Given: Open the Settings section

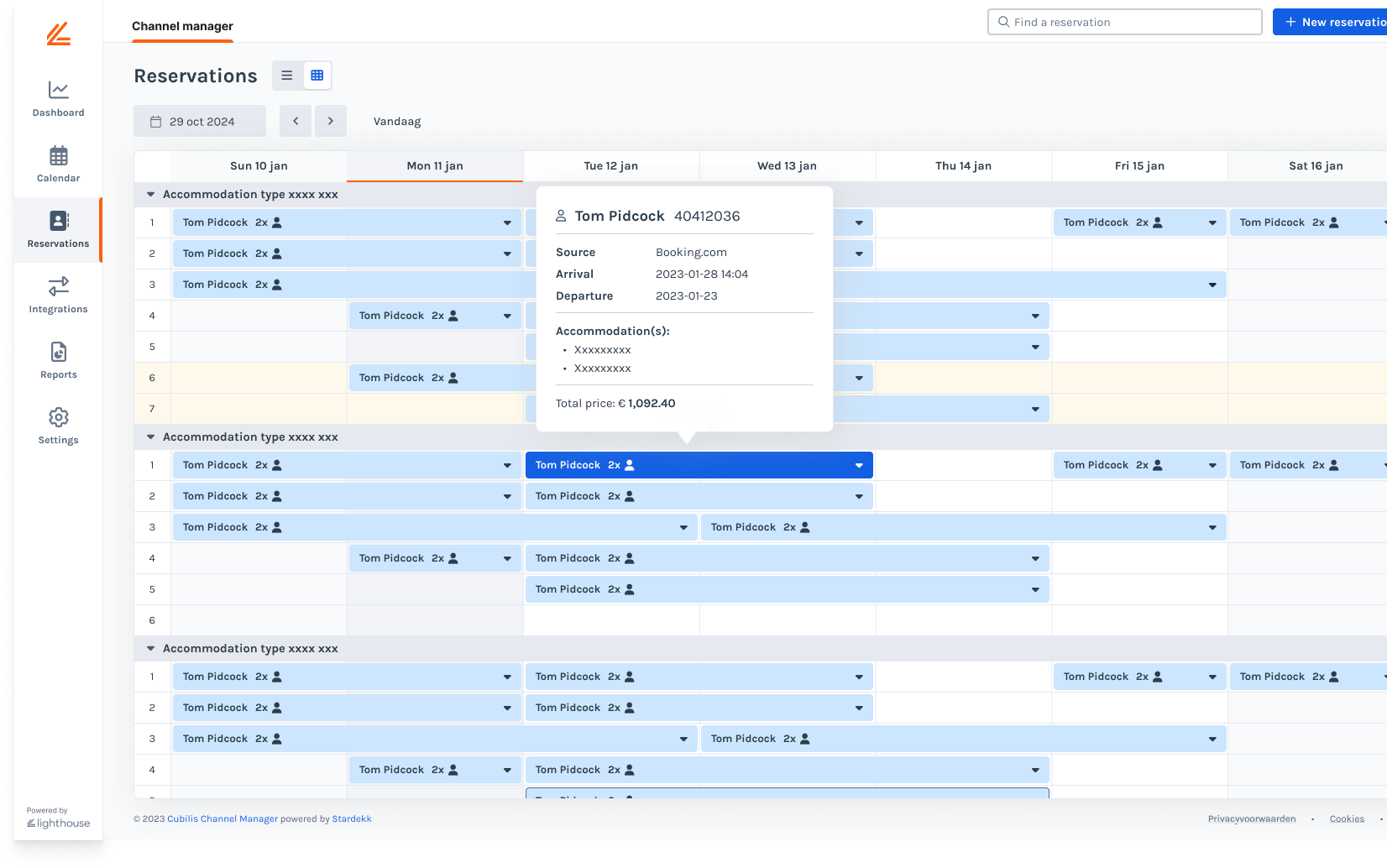Looking at the screenshot, I should click(x=58, y=426).
